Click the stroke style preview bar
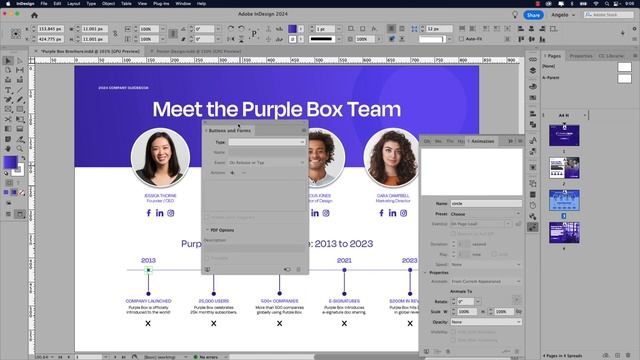The image size is (640, 360). (322, 39)
